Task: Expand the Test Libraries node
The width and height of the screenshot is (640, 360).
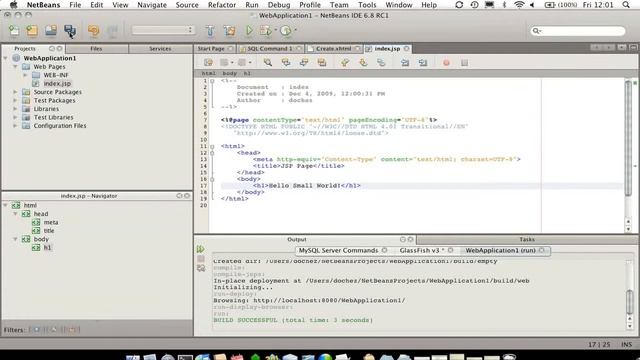Action: (15, 117)
